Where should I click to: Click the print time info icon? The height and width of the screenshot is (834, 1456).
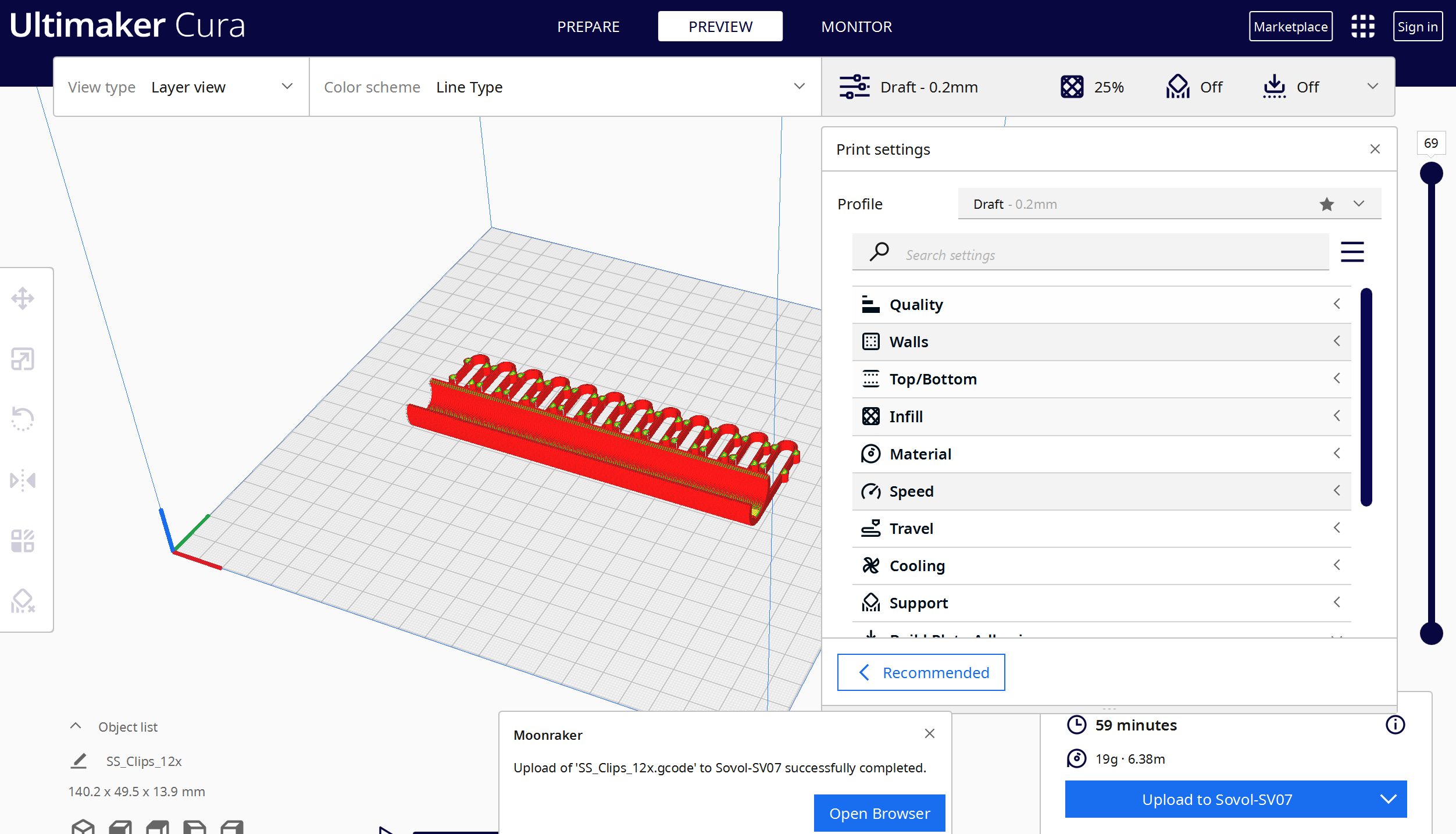(1395, 725)
